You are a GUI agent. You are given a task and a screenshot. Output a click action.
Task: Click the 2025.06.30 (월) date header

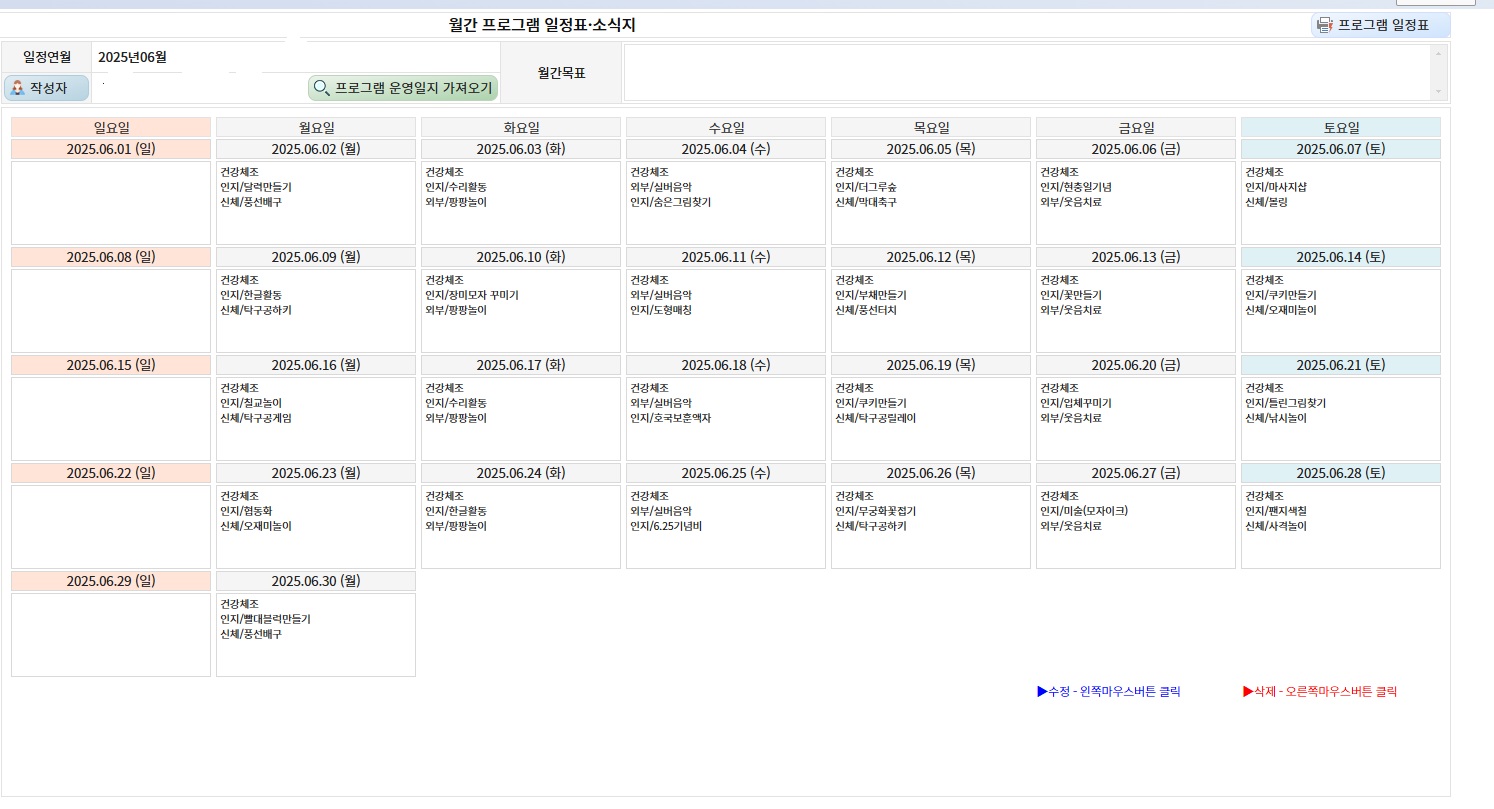(x=316, y=581)
